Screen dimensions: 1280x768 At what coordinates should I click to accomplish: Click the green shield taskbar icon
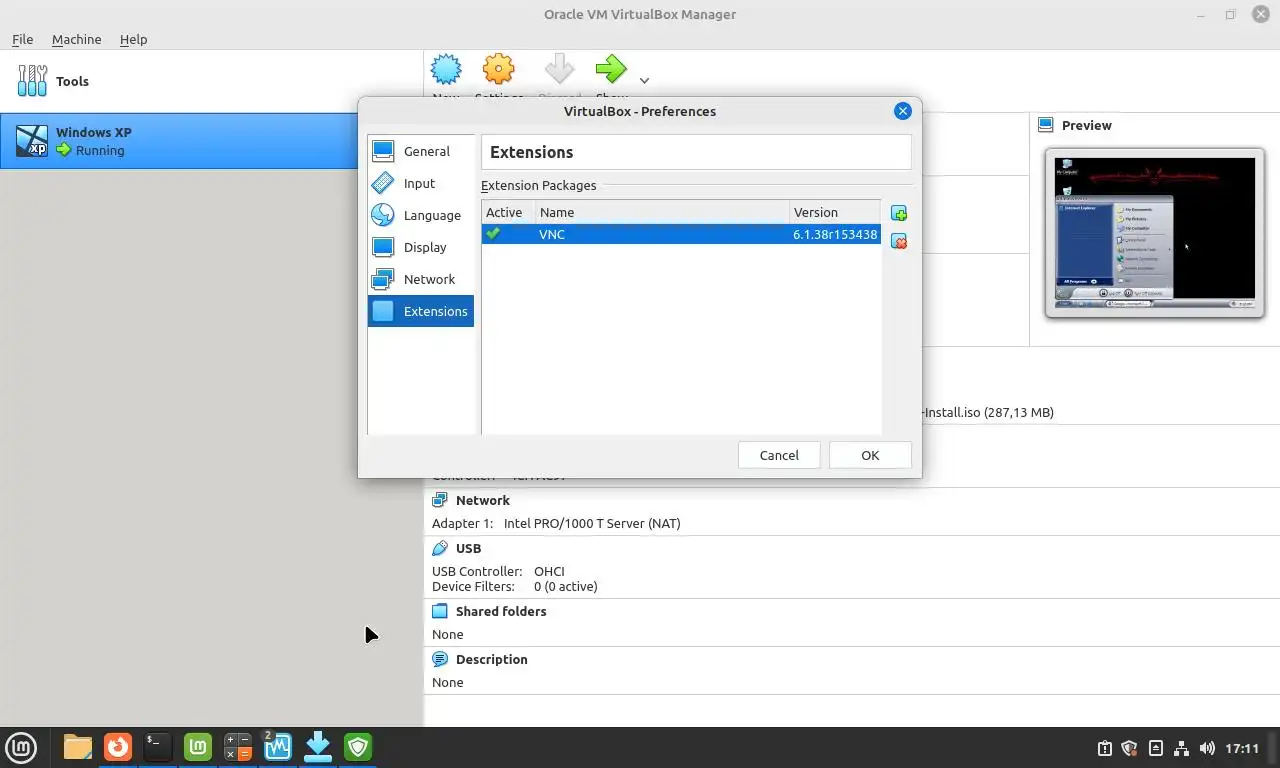358,747
